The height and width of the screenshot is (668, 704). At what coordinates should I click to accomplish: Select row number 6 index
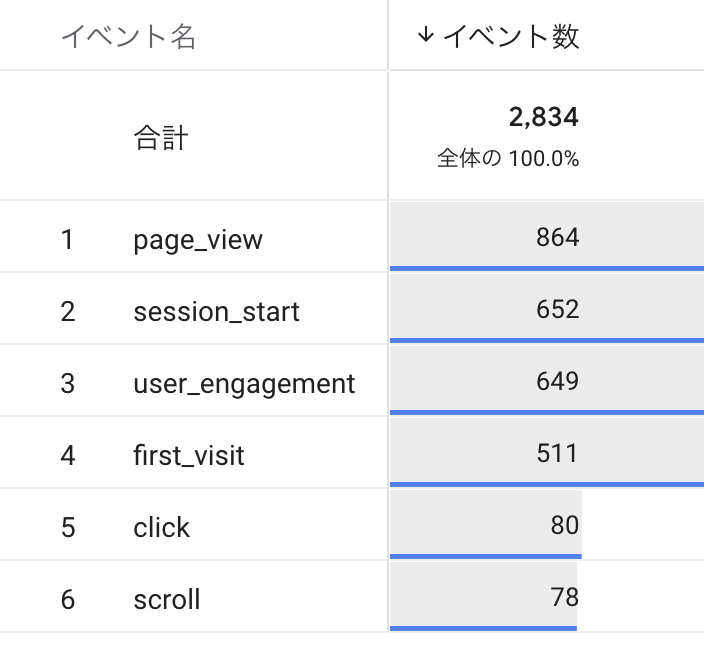(x=67, y=600)
